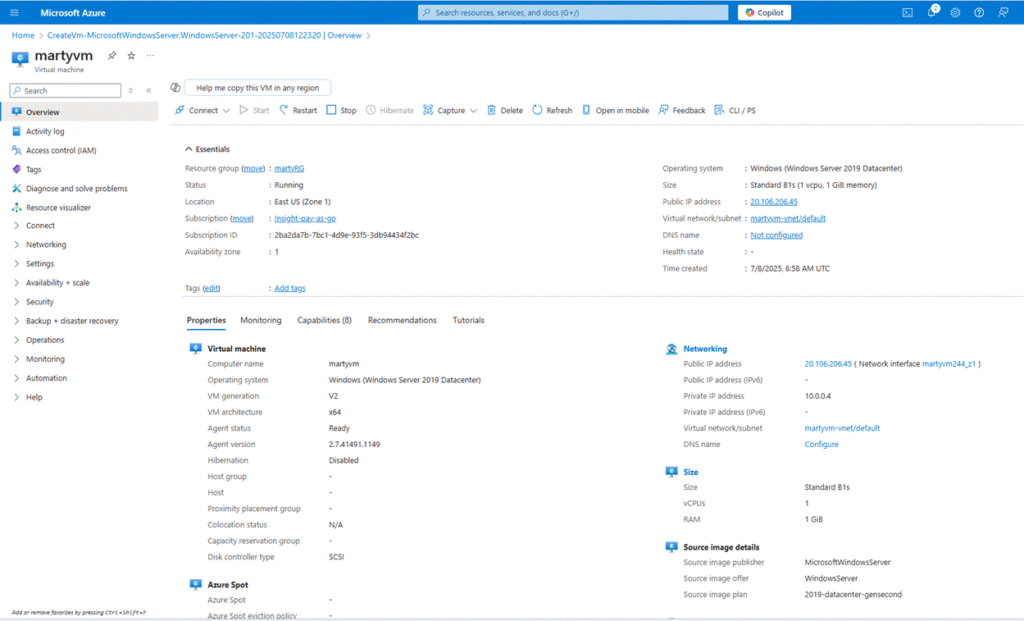Open the Azure portal hamburger menu
Screen dimensions: 1024x621
point(14,13)
